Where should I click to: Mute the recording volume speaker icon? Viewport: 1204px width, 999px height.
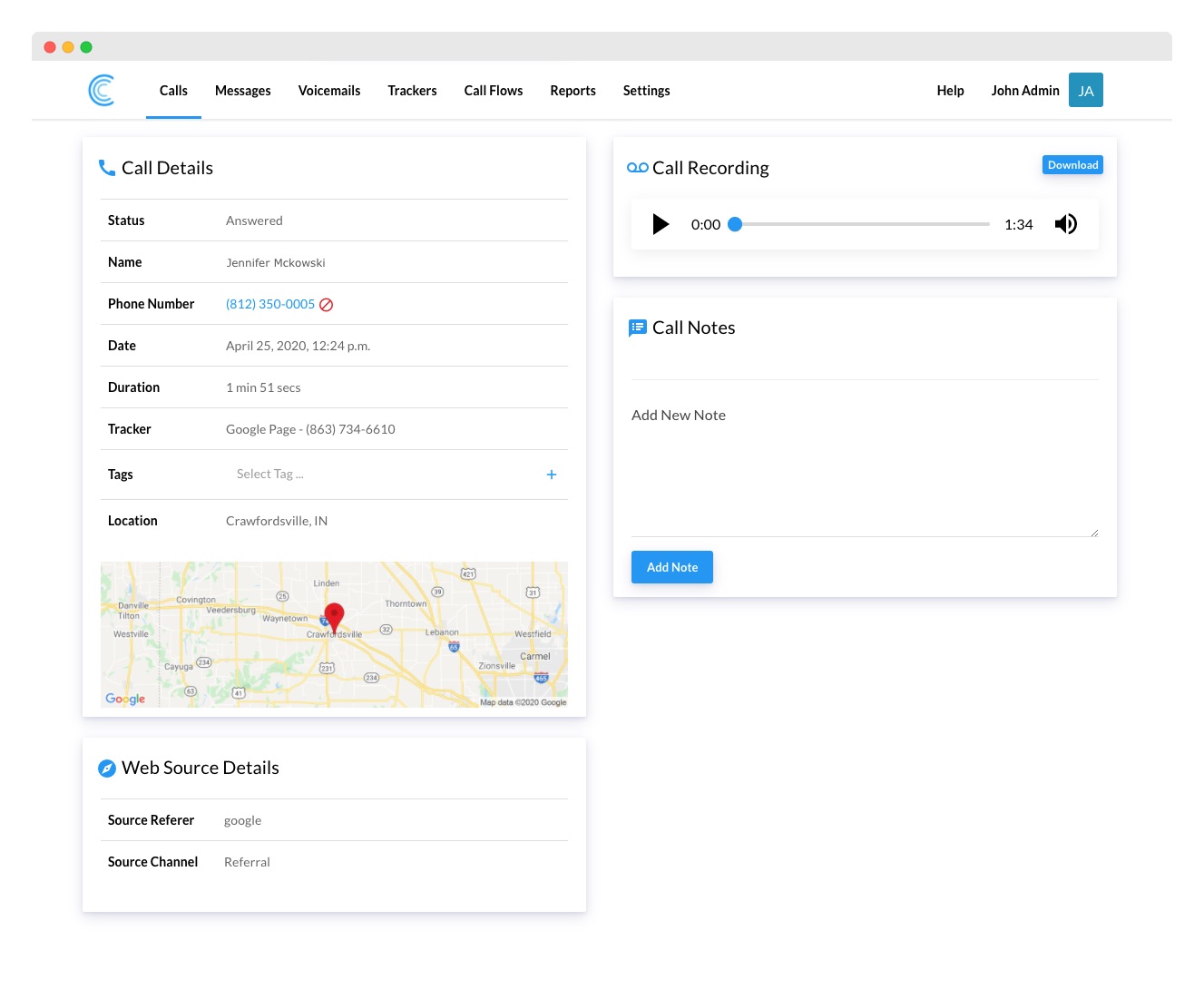tap(1065, 224)
